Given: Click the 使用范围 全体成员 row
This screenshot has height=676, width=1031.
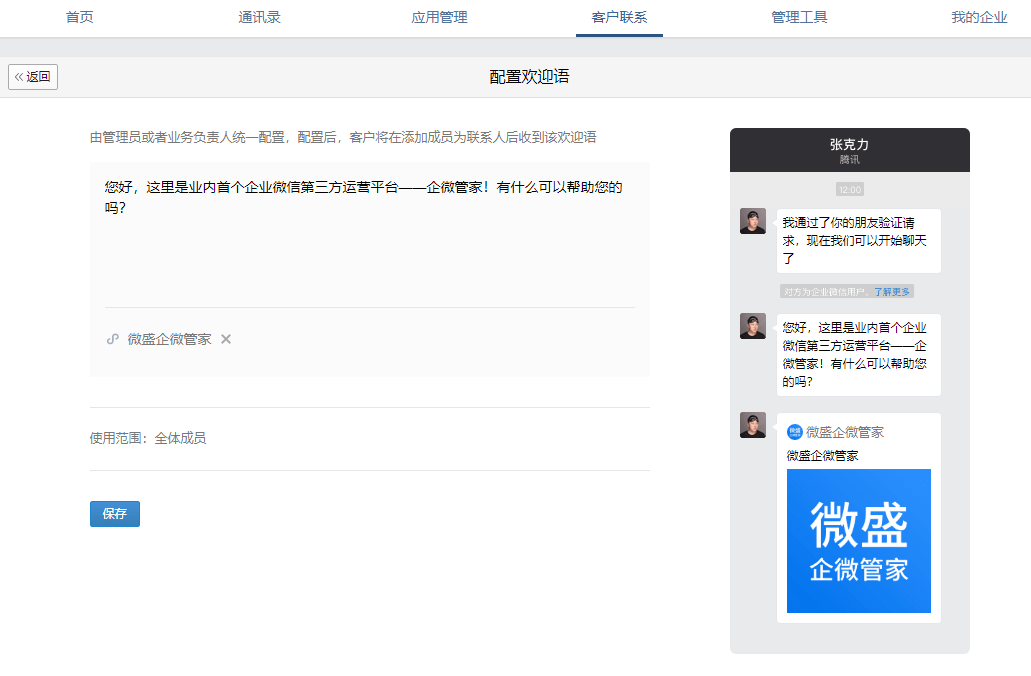Looking at the screenshot, I should coord(370,439).
